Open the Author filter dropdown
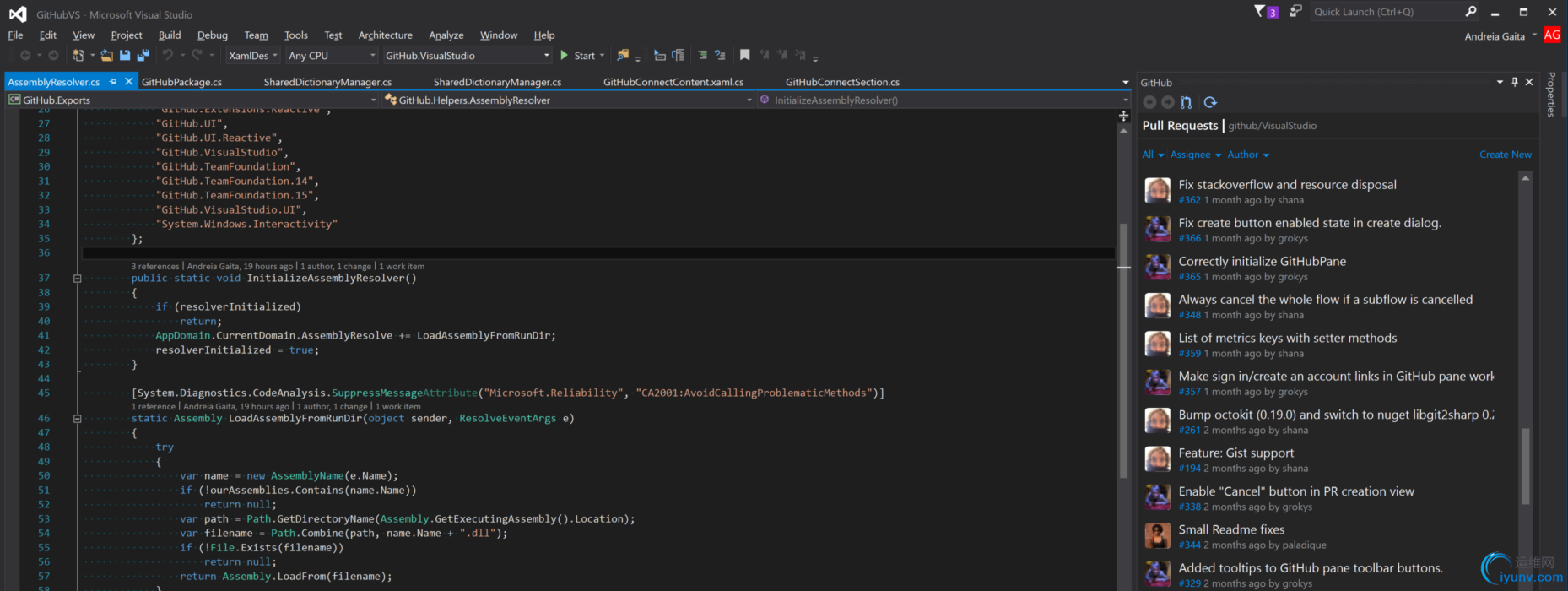Viewport: 1568px width, 591px height. (1248, 155)
